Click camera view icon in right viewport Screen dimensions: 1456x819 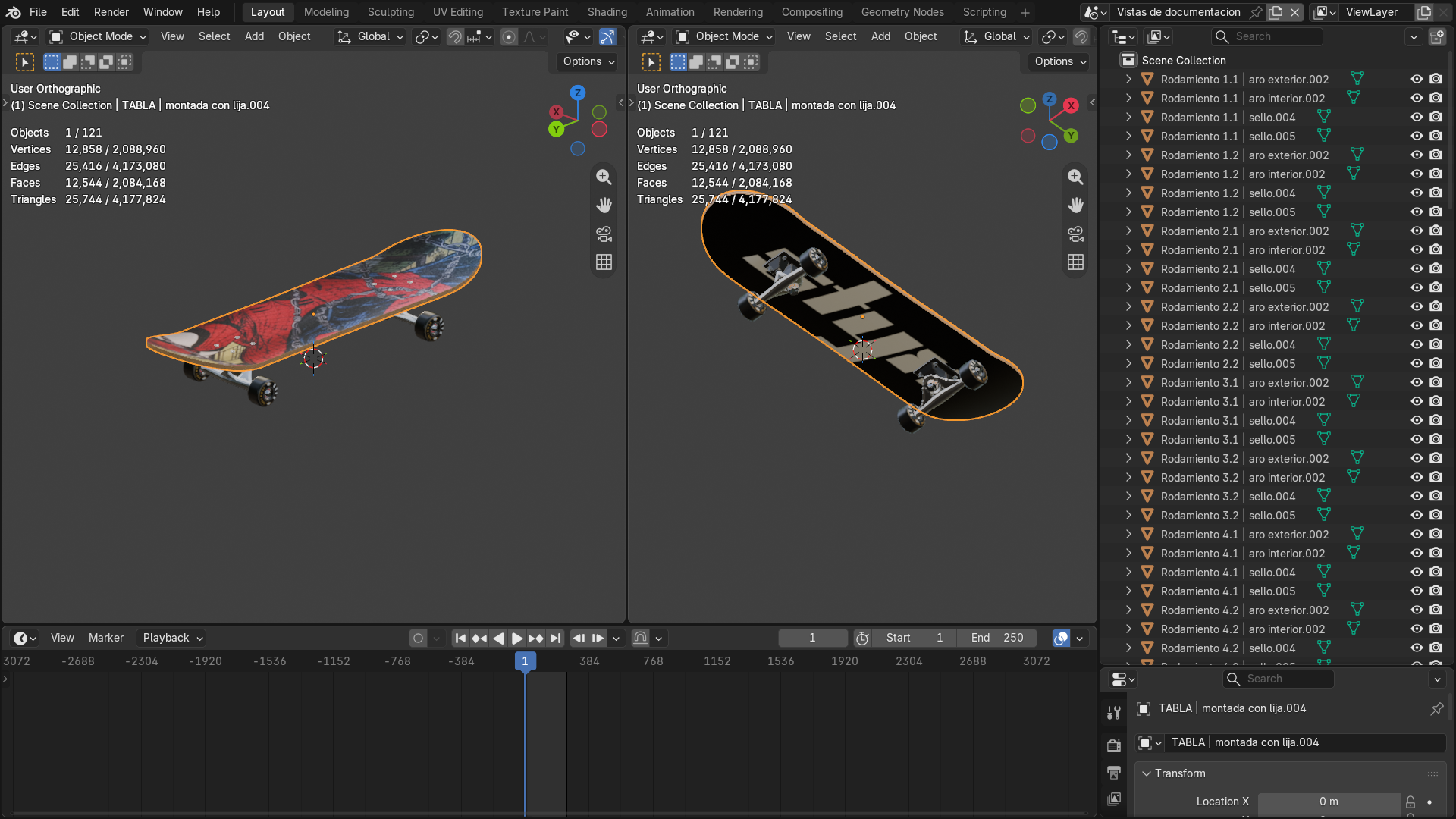click(x=1075, y=234)
